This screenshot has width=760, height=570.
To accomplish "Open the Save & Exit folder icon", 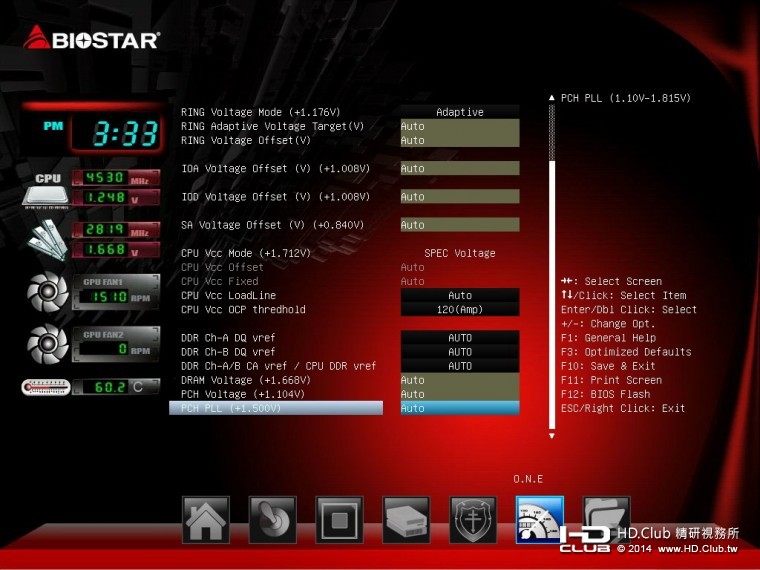I will [x=606, y=520].
